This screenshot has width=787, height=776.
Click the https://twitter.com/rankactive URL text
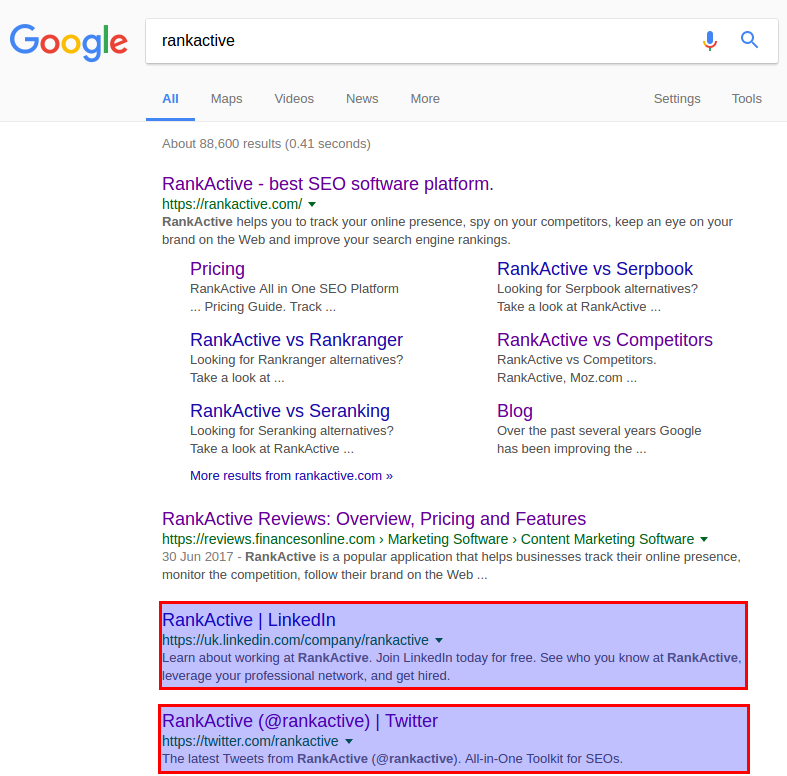click(x=250, y=741)
